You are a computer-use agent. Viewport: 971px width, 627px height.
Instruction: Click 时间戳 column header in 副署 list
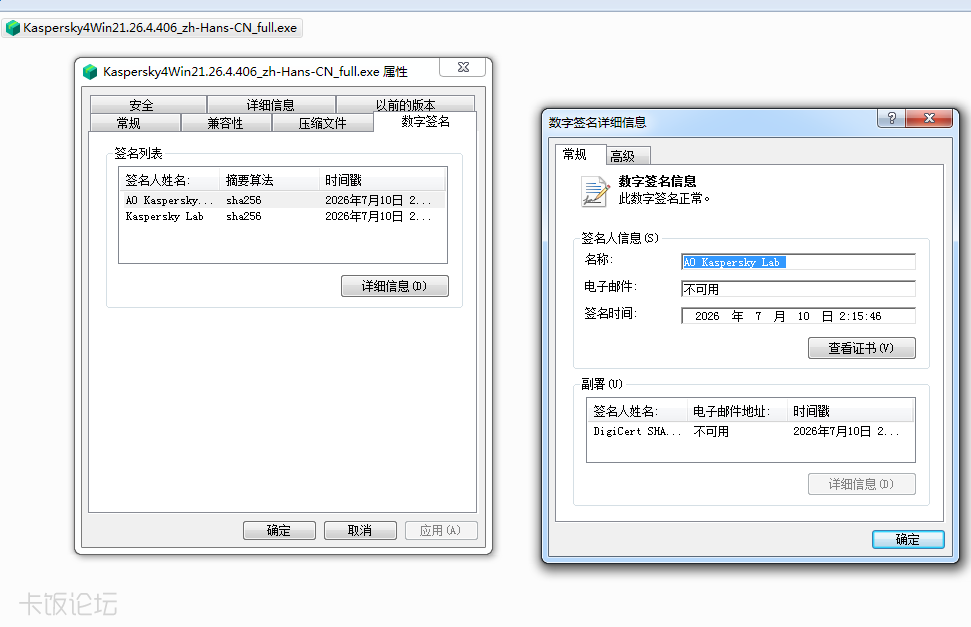[851, 411]
